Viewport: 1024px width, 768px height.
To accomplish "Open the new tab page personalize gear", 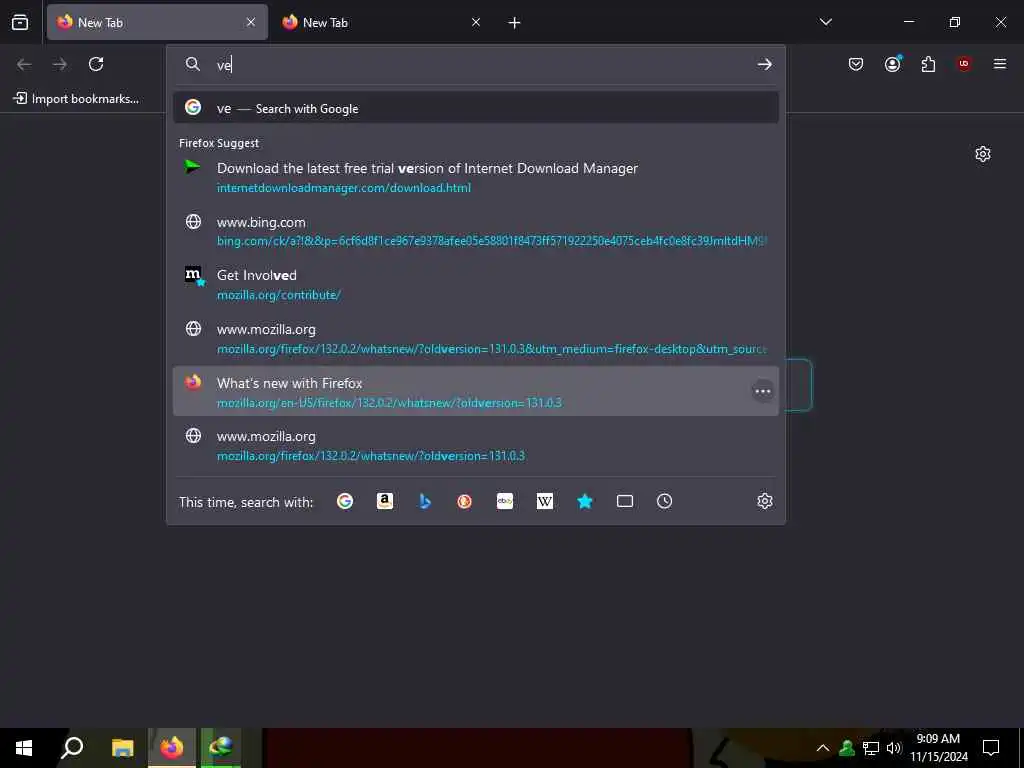I will tap(983, 154).
